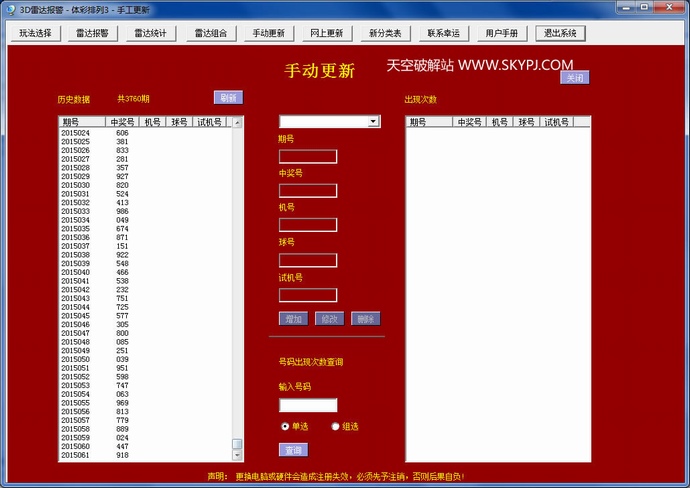
Task: Click the 中奖号 input field
Action: (308, 191)
